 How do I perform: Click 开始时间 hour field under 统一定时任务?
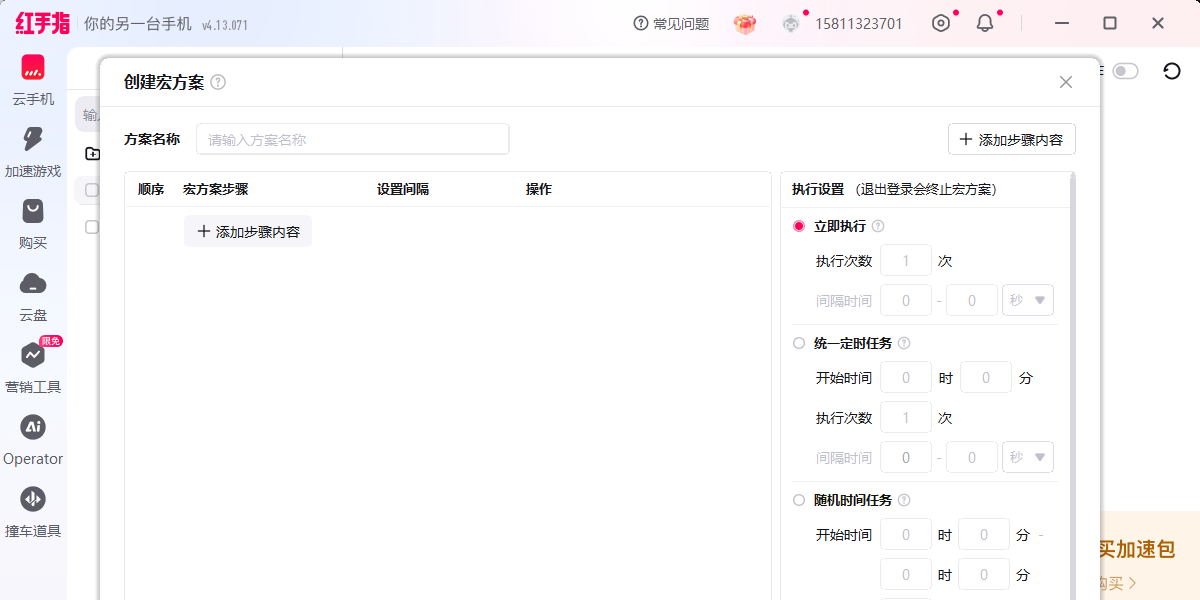(906, 378)
